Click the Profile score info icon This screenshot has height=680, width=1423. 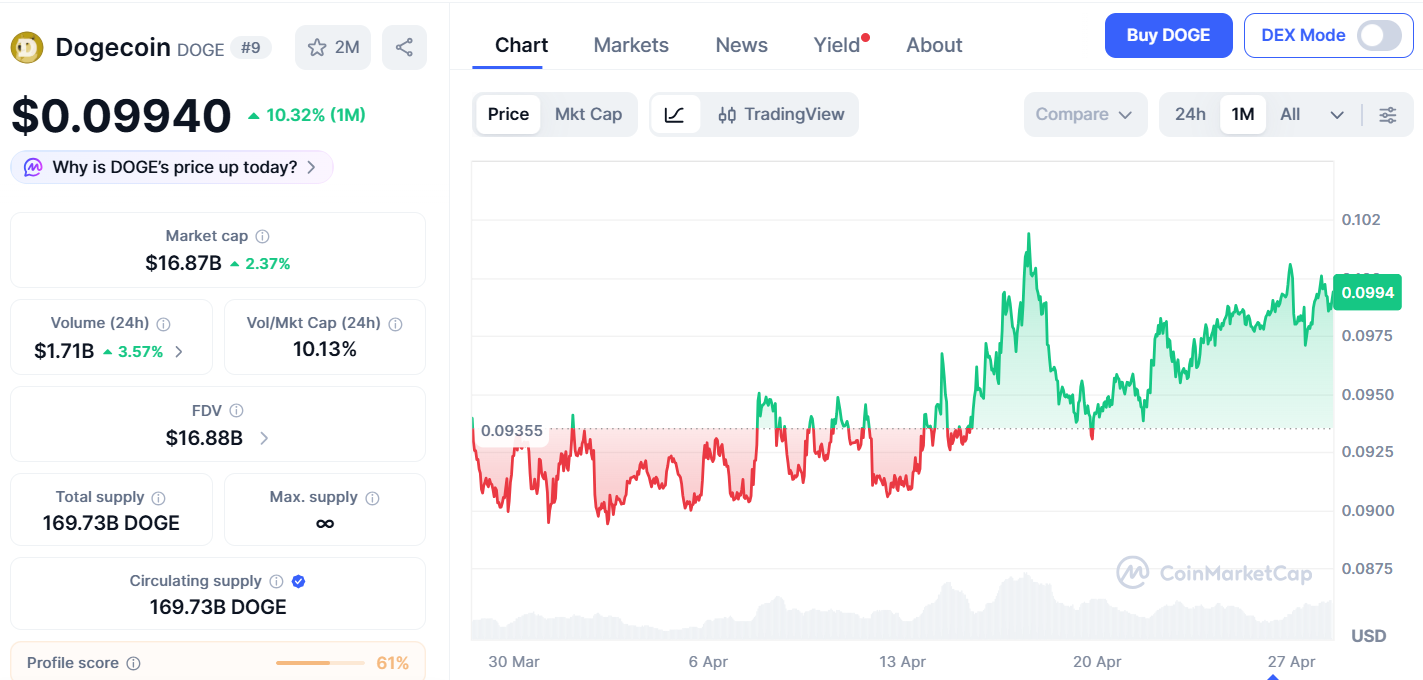coord(133,663)
